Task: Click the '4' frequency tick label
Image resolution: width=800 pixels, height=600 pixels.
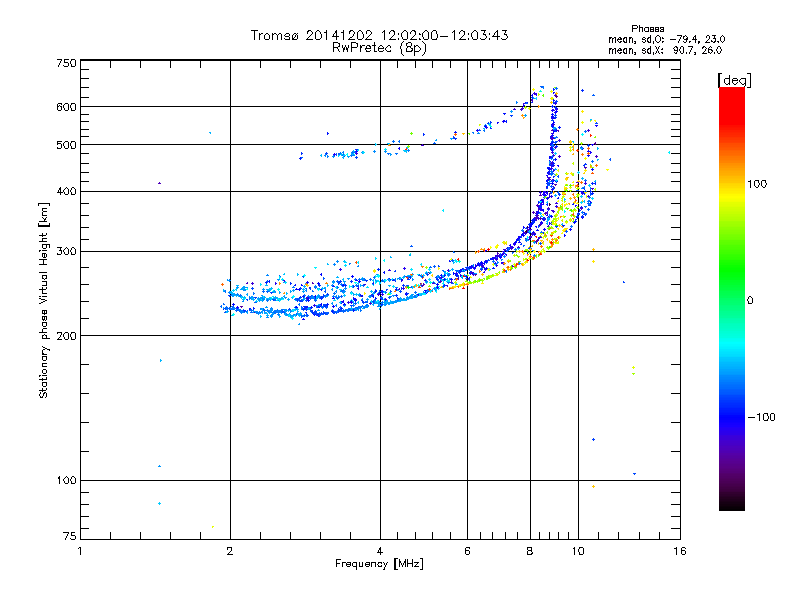Action: tap(380, 551)
